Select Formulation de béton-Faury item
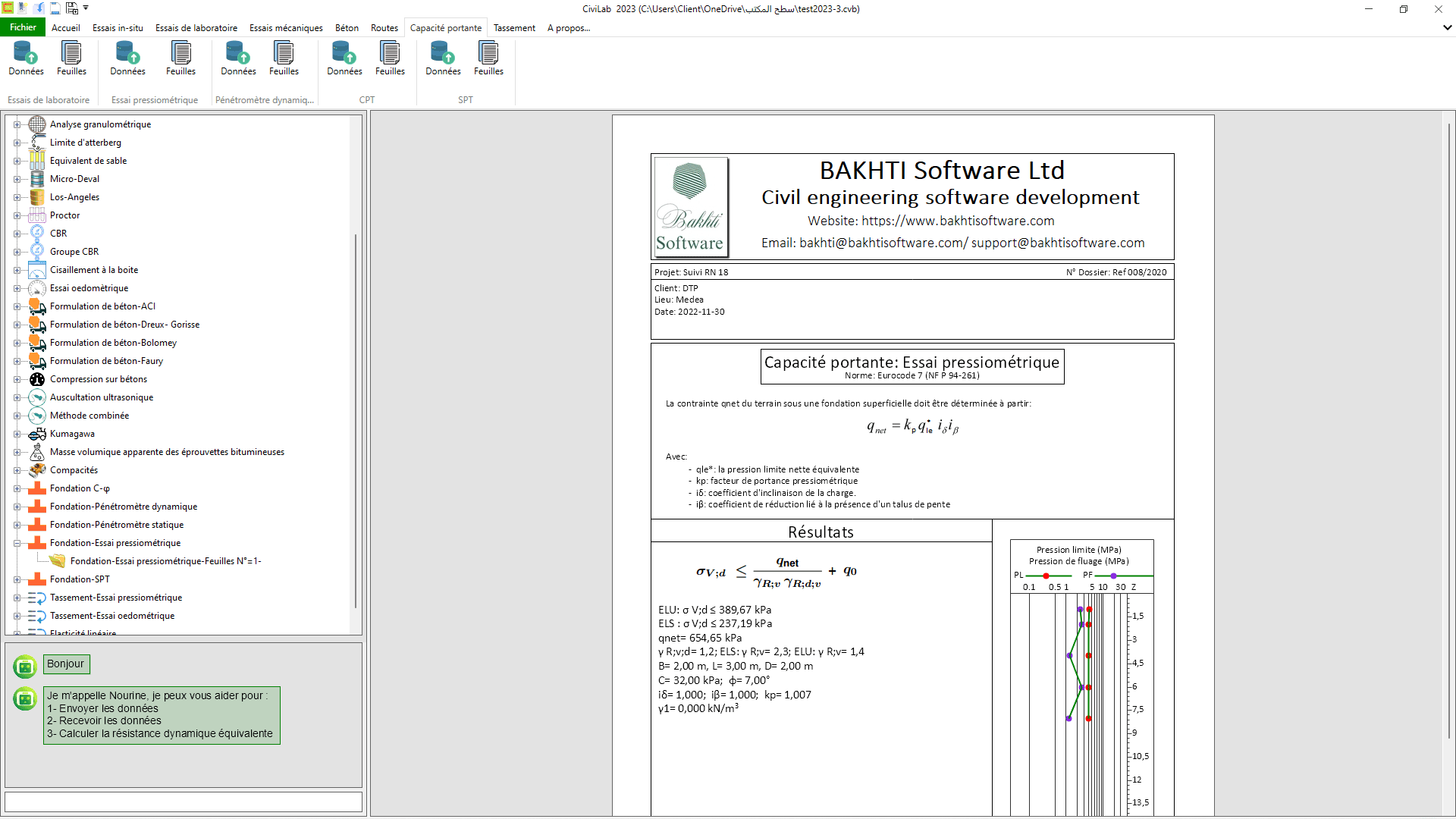 (x=106, y=361)
